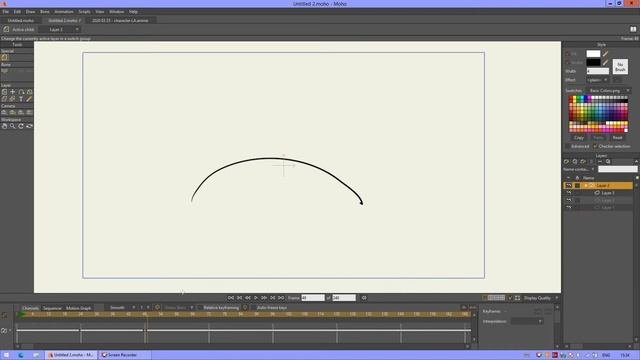Screen dimensions: 640x360
Task: Click the current Frame number field
Action: pyautogui.click(x=313, y=298)
